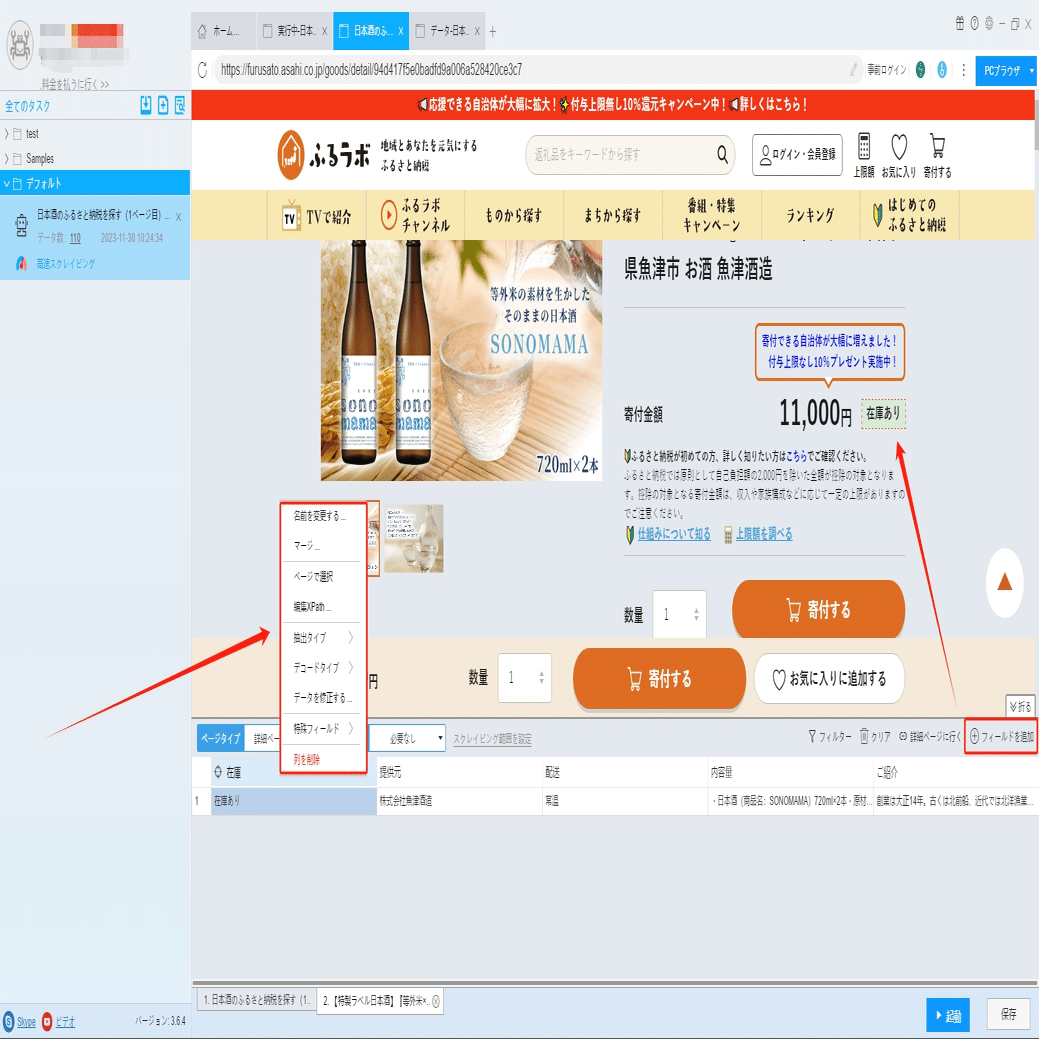This screenshot has width=1039, height=1039.
Task: Click the scroll-to-top orange triangle button
Action: (x=1005, y=582)
